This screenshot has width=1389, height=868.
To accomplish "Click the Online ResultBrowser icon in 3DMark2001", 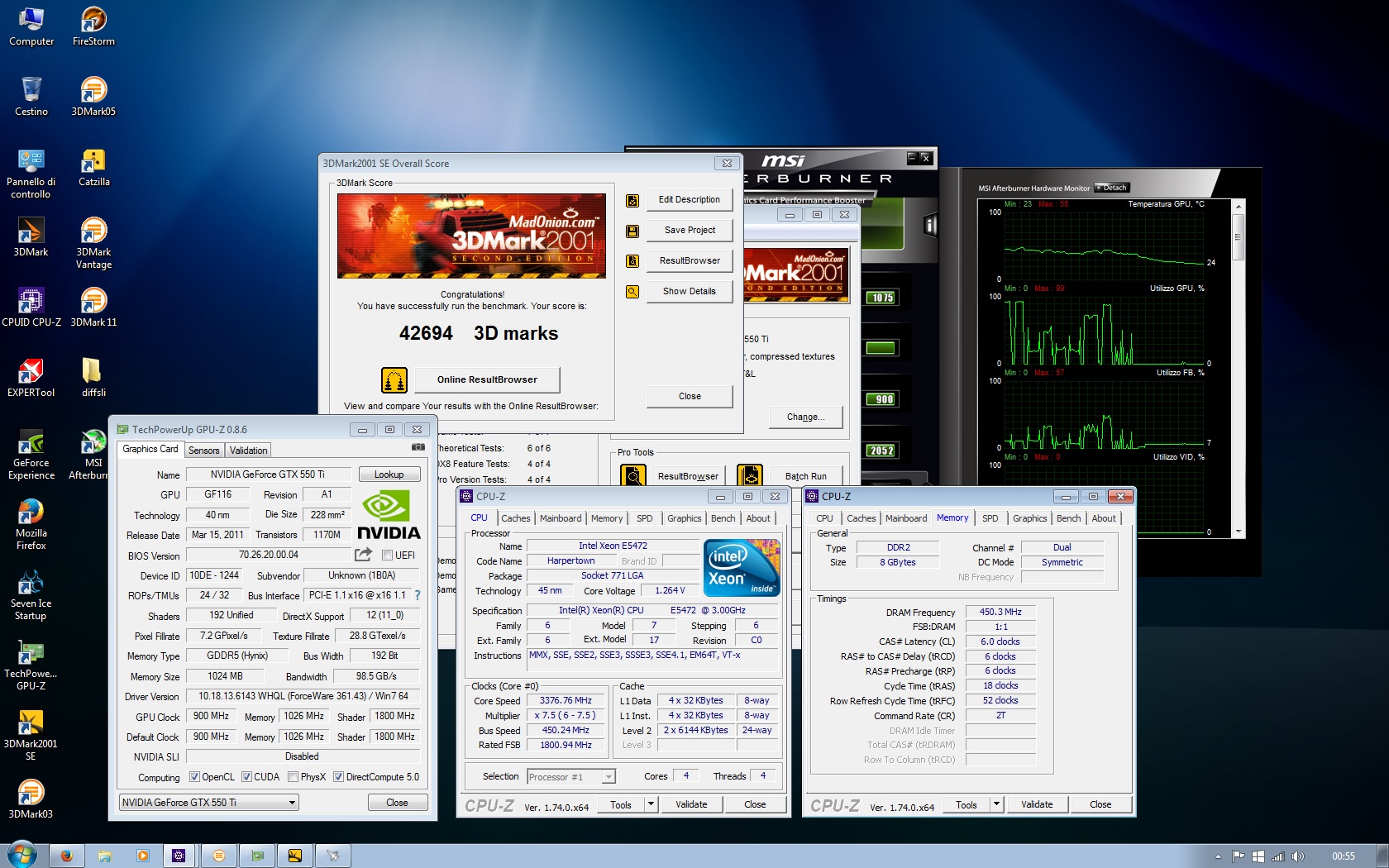I will pos(394,380).
